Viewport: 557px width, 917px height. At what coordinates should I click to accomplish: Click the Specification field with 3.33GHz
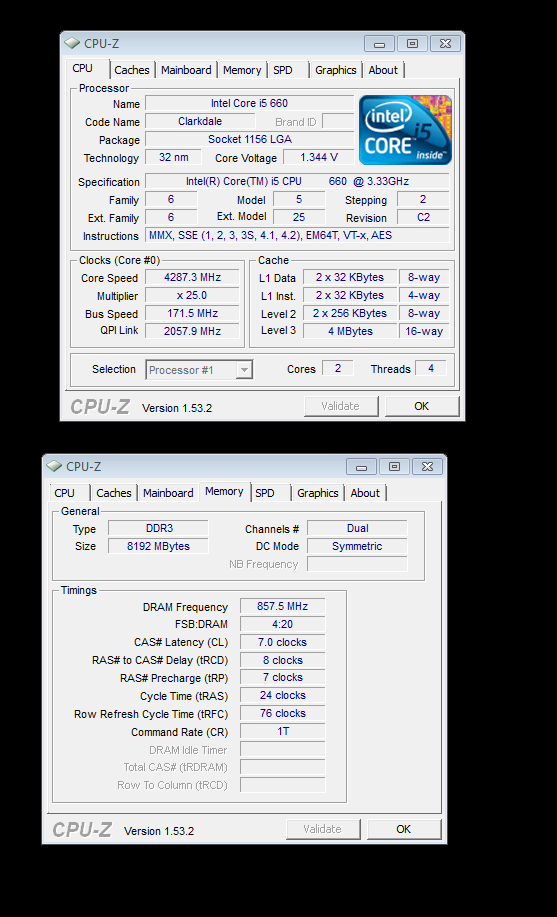[x=297, y=181]
